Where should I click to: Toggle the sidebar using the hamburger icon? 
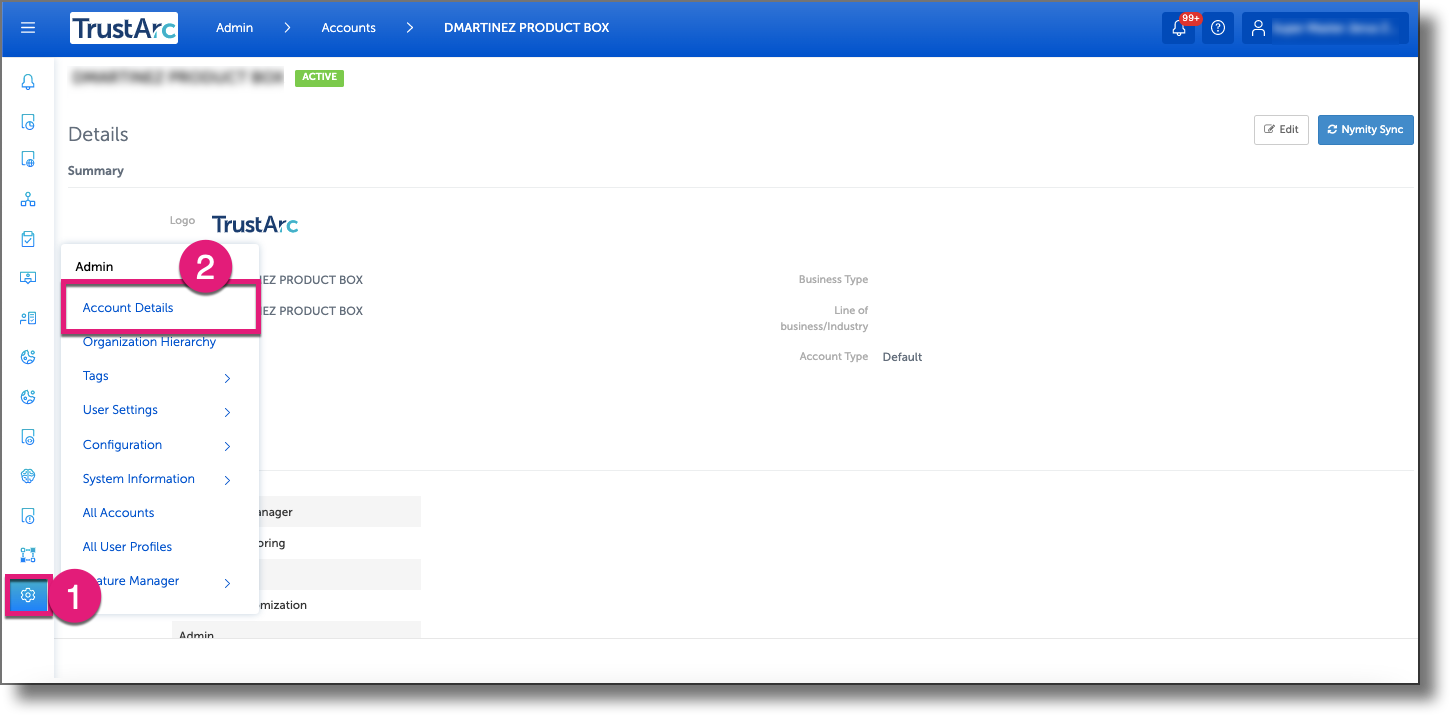coord(27,27)
